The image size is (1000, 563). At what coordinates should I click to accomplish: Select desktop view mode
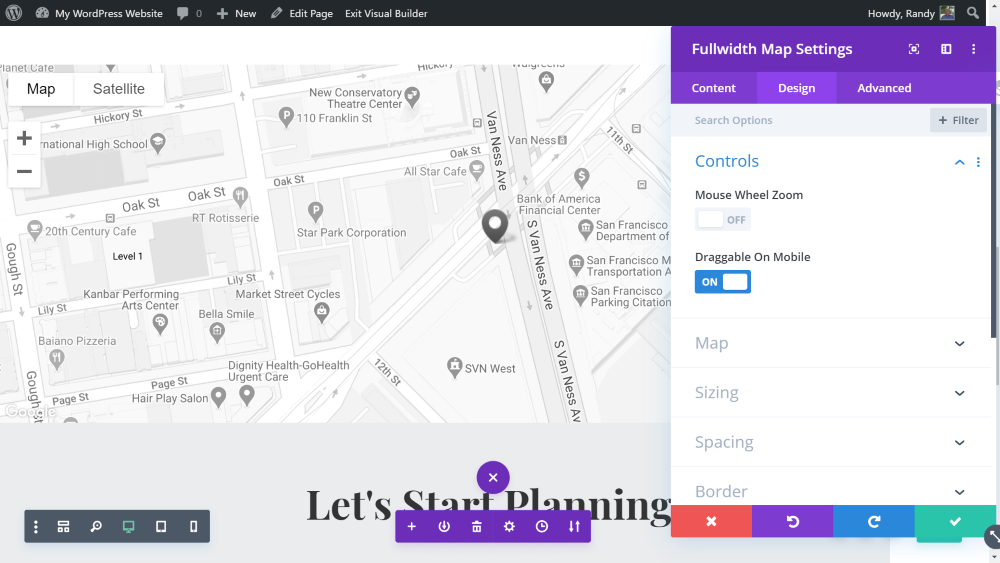128,527
